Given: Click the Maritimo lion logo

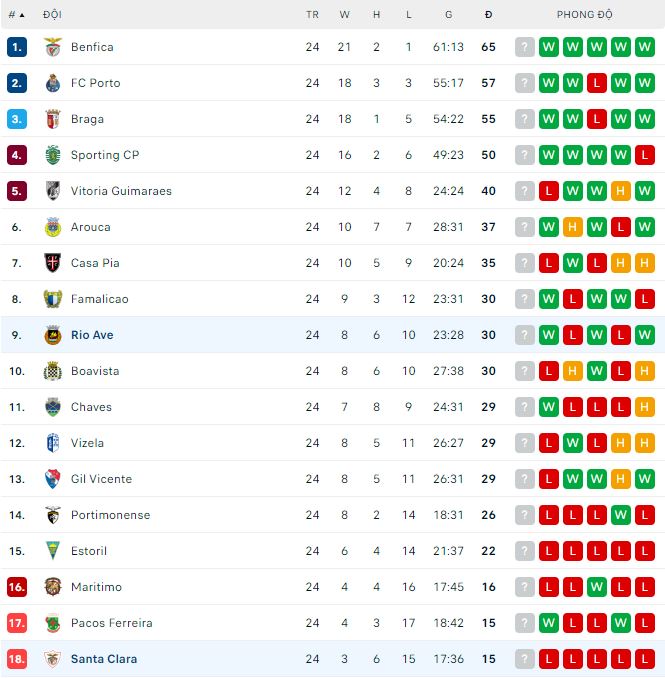Looking at the screenshot, I should click(53, 587).
